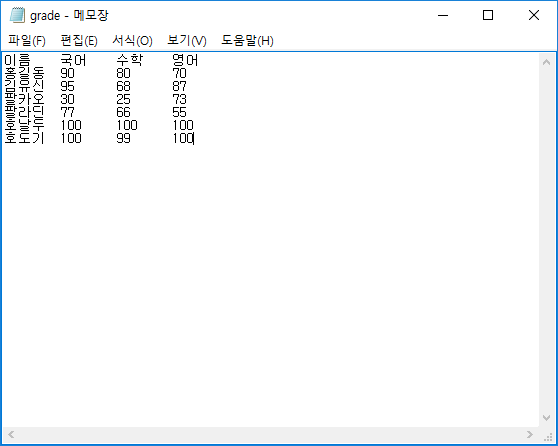Click 김유신's 수학 score 68
This screenshot has width=558, height=446.
coord(123,86)
